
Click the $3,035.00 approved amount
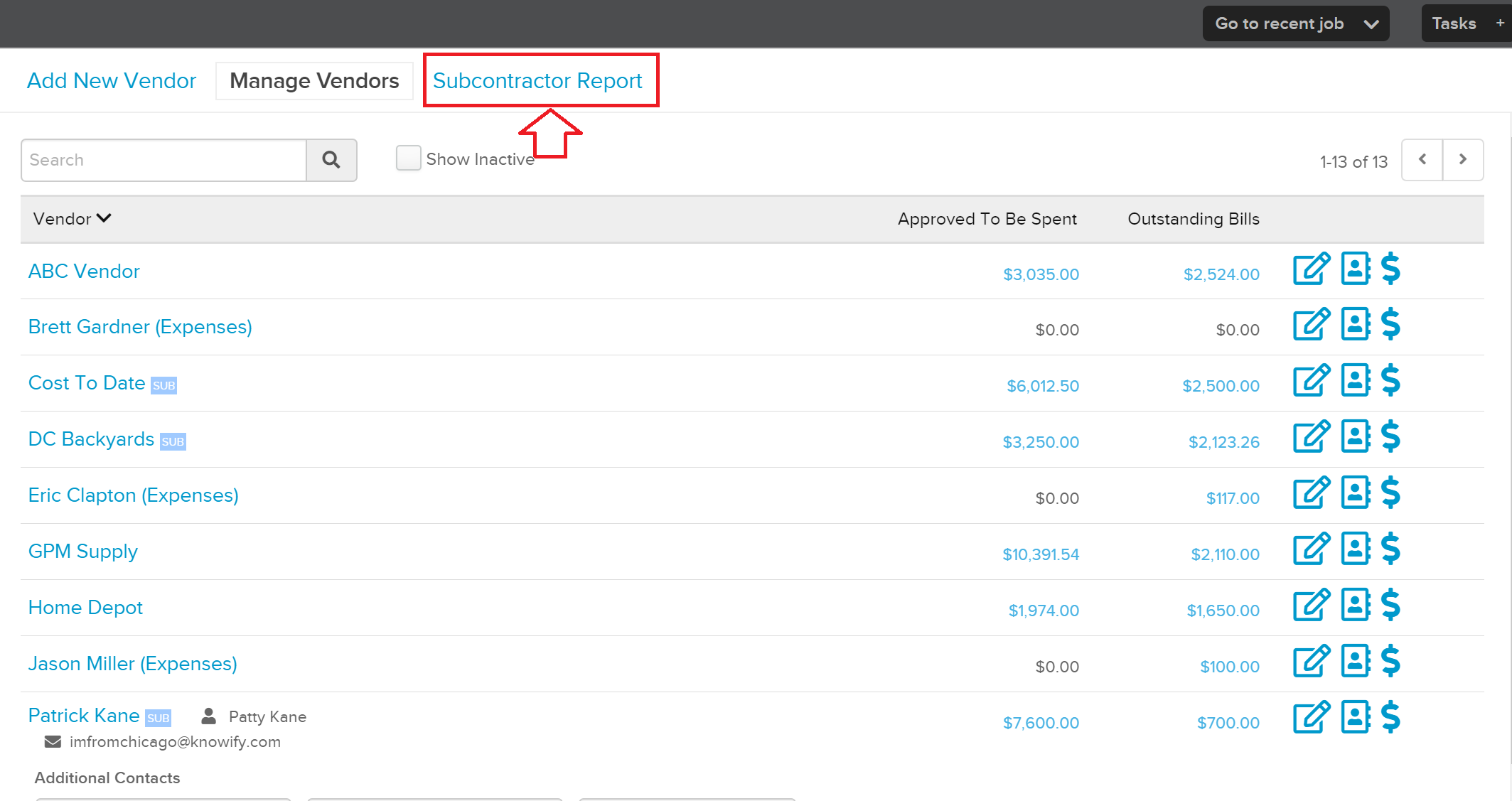point(1041,274)
